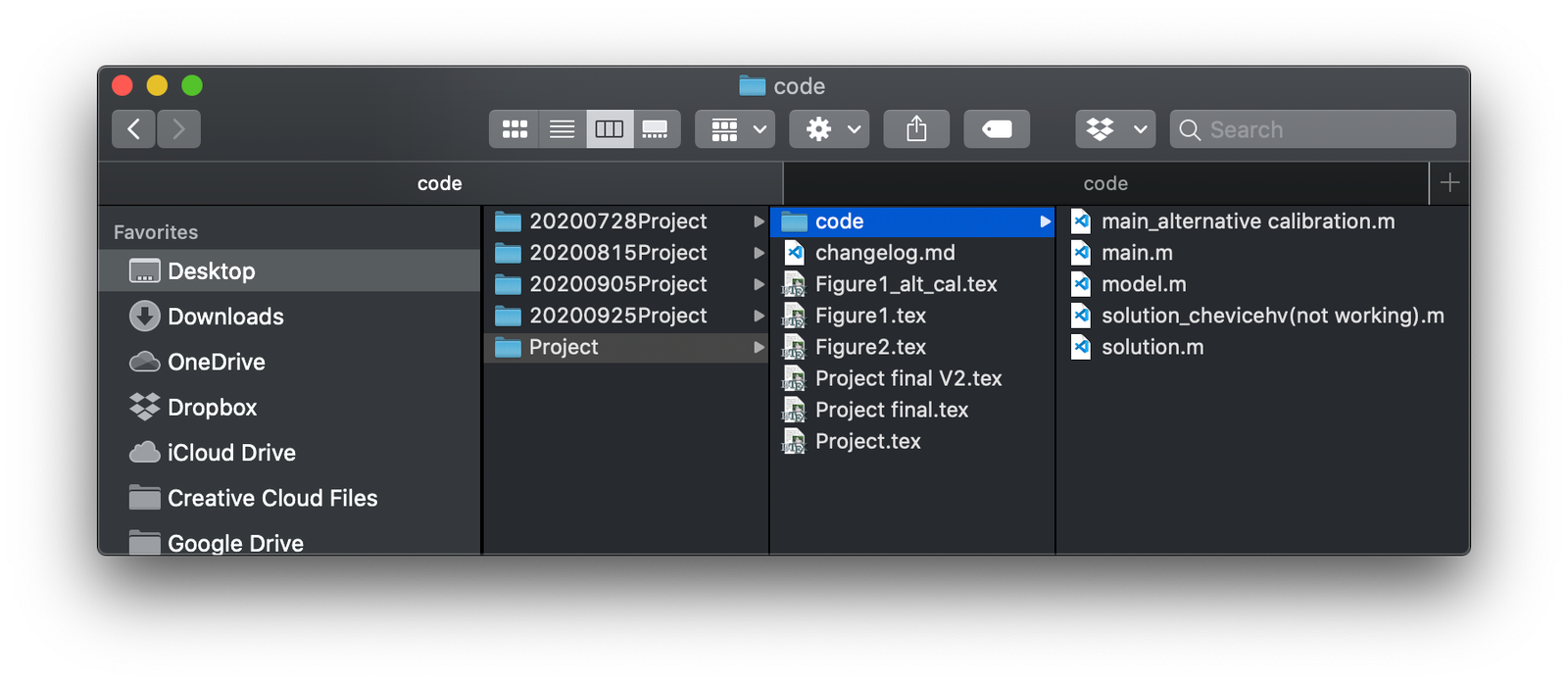Click the Project folder disclosure arrow
The width and height of the screenshot is (1568, 684).
tap(758, 347)
